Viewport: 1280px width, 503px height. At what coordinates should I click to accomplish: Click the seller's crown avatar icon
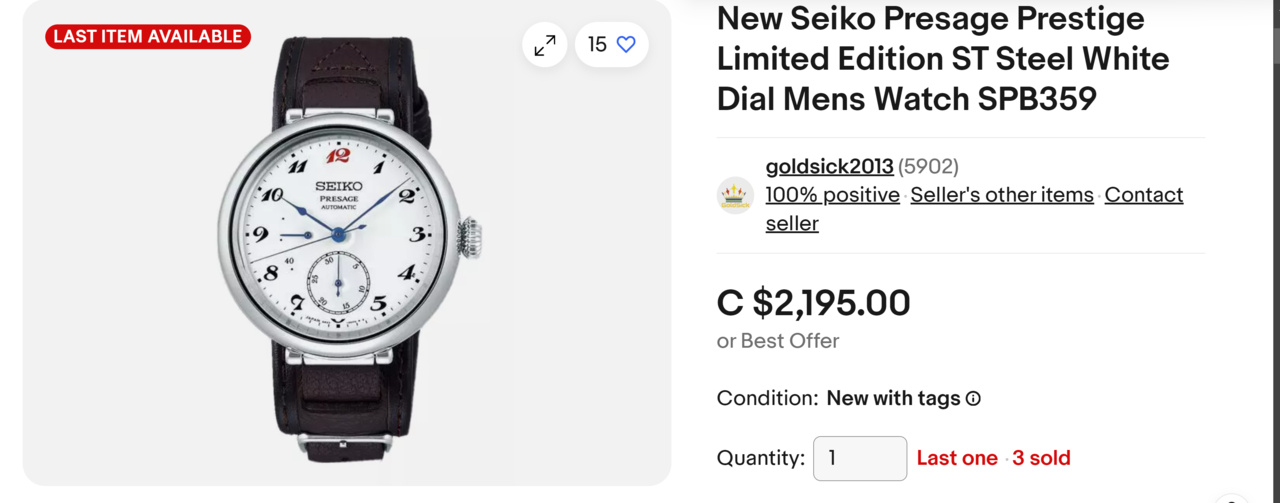pos(736,195)
